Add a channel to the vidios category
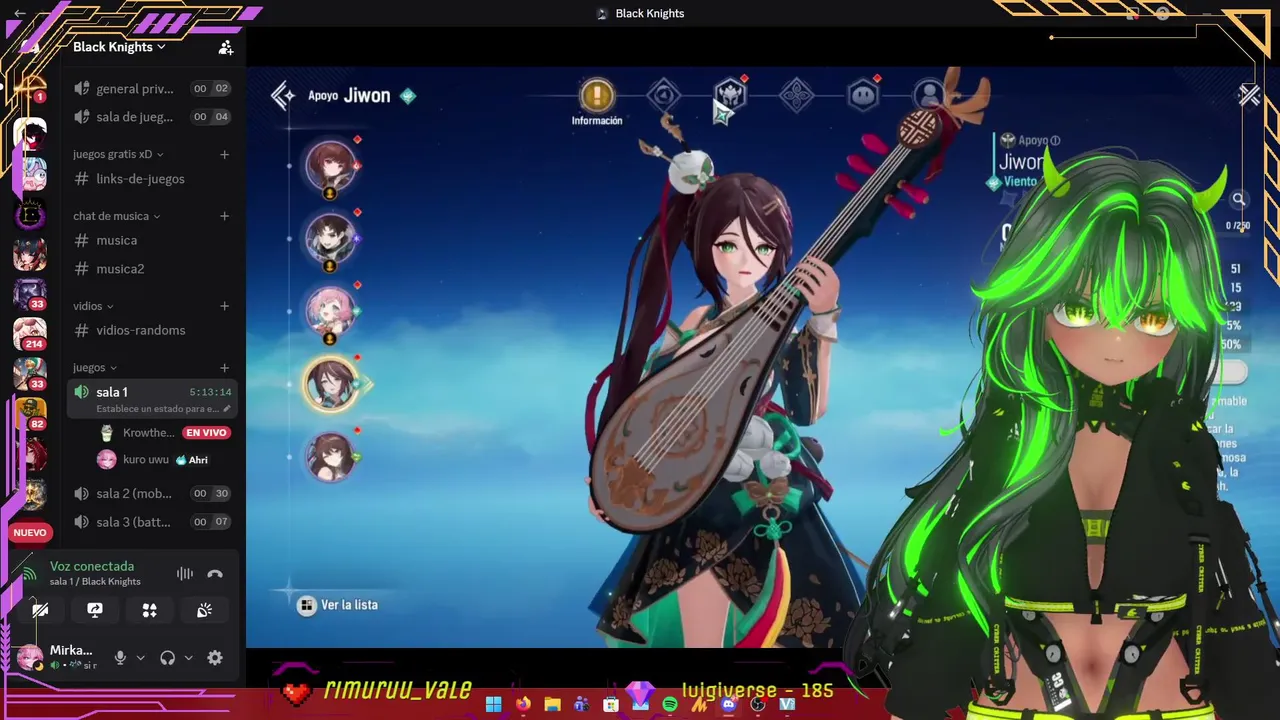Image resolution: width=1280 pixels, height=720 pixels. click(x=225, y=306)
